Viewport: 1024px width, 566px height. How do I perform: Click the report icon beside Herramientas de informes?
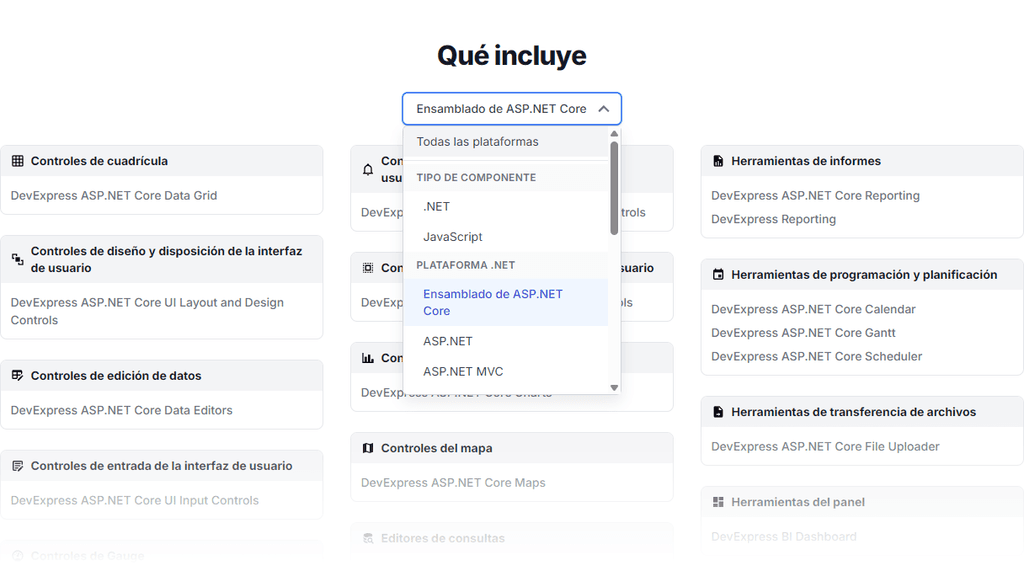tap(718, 161)
